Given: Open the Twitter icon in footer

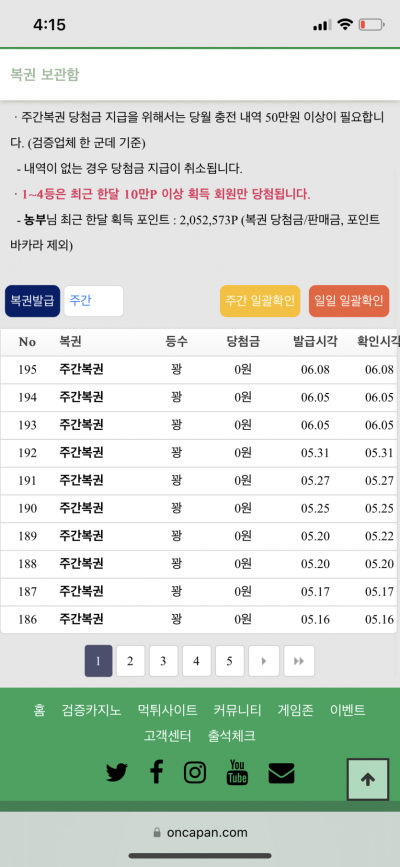Looking at the screenshot, I should point(117,772).
